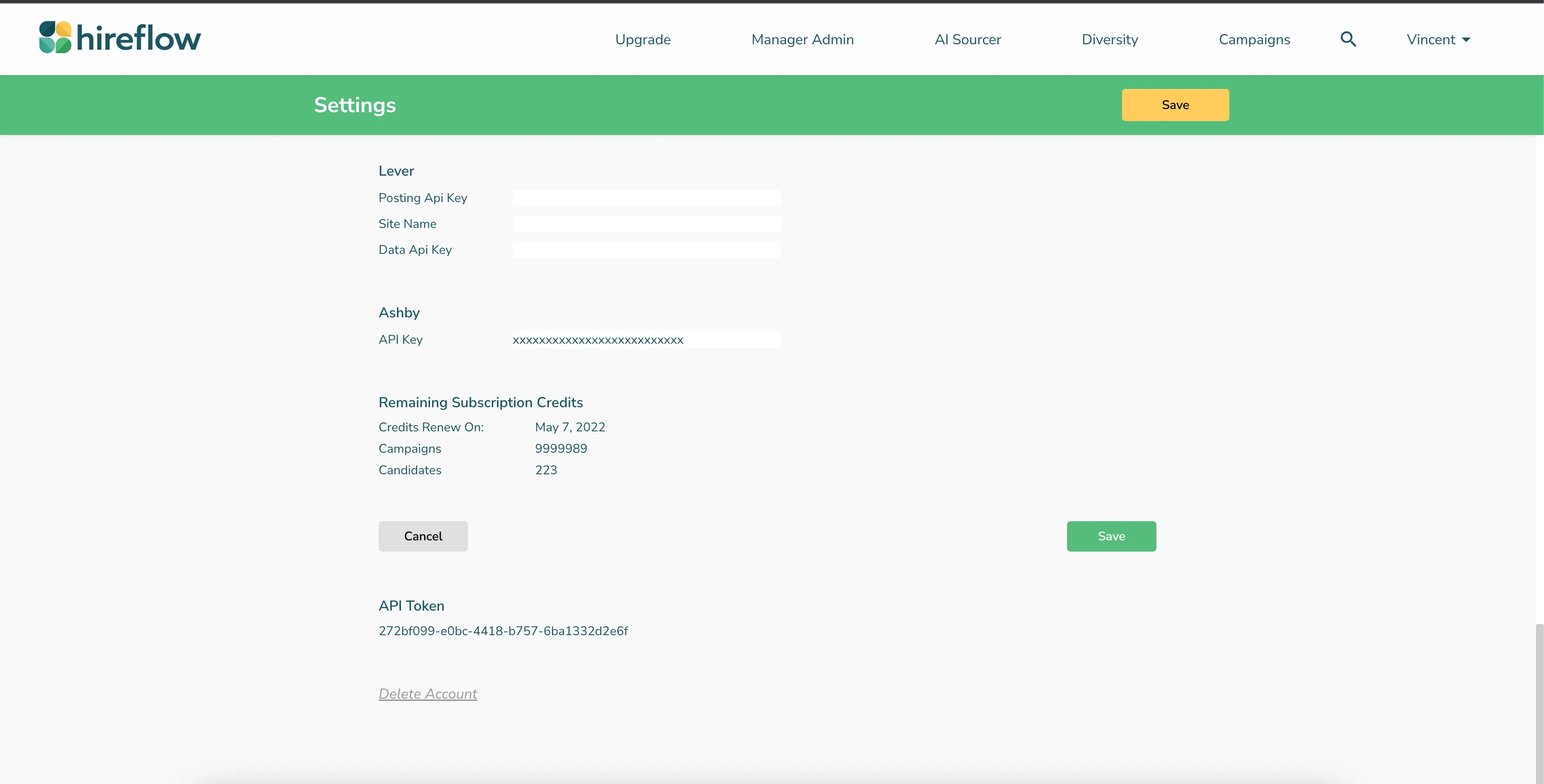Click the credits renewal date May 7, 2022
The width and height of the screenshot is (1544, 784).
point(570,427)
